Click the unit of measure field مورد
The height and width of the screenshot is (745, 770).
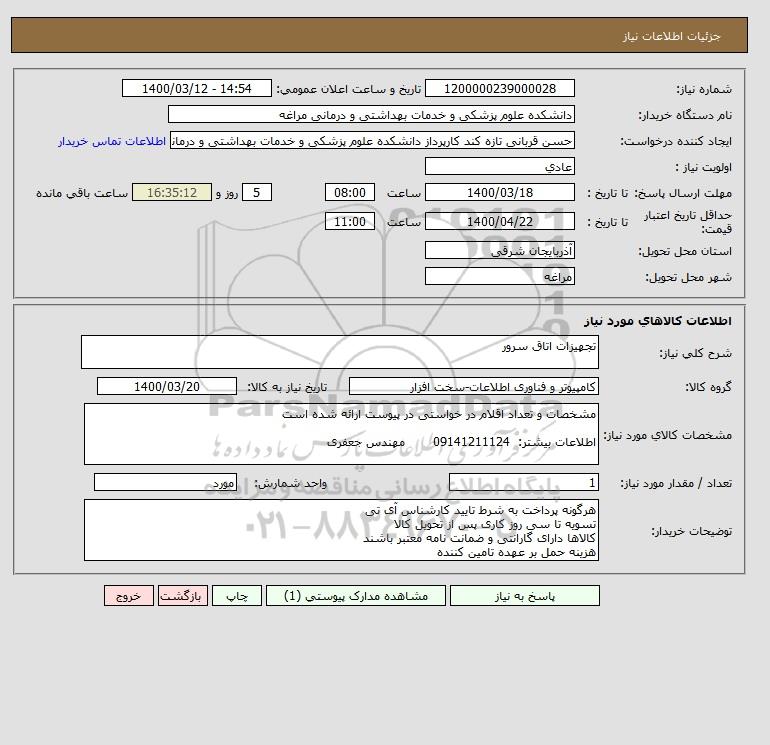[x=165, y=482]
